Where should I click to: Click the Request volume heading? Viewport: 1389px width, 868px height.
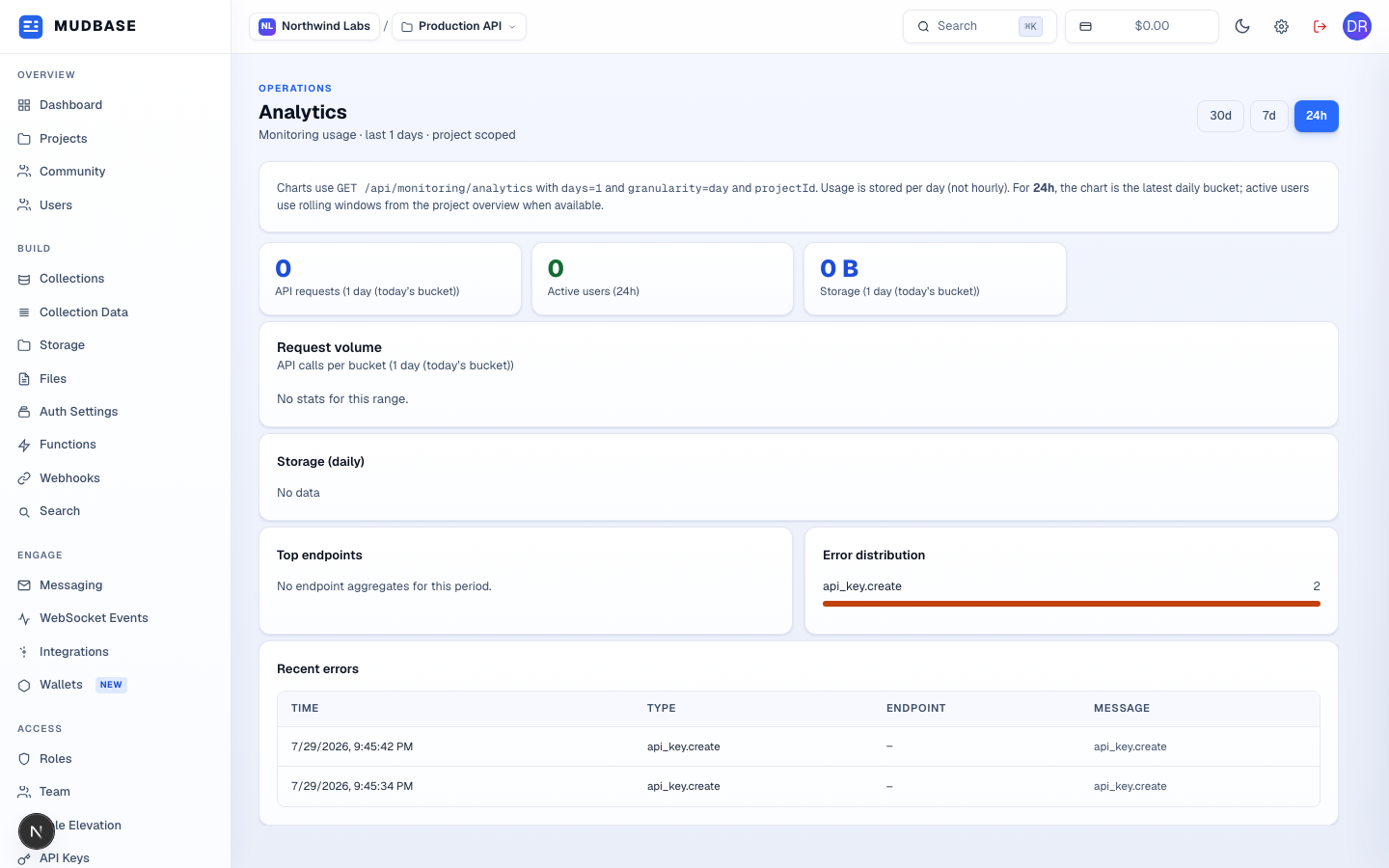[329, 347]
